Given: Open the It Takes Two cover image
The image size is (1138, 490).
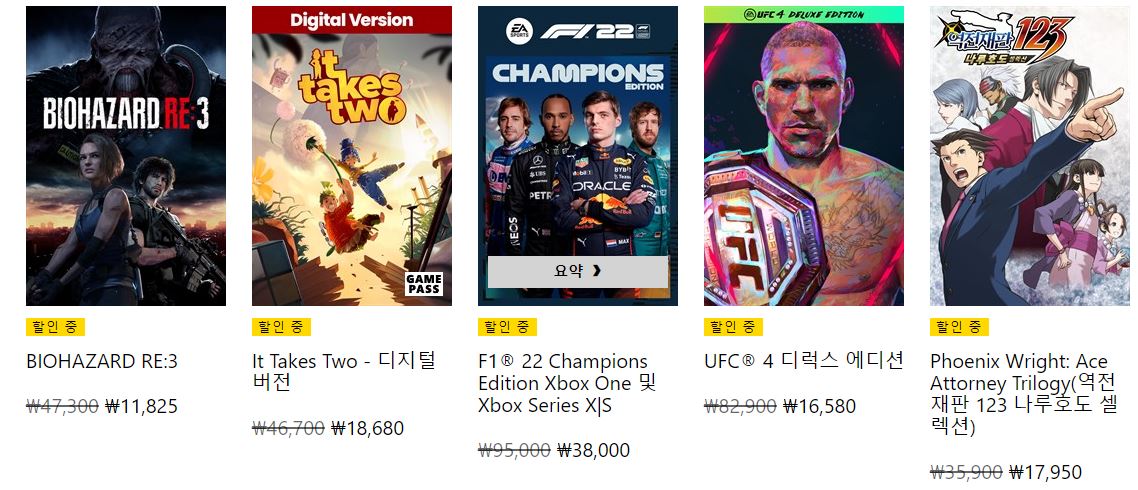Looking at the screenshot, I should coord(352,156).
